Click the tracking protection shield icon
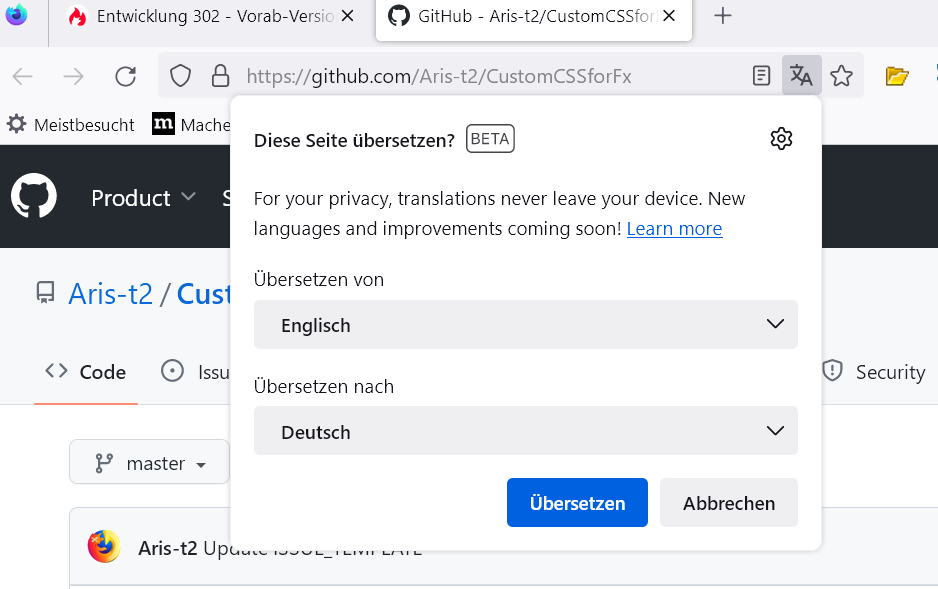 point(180,76)
